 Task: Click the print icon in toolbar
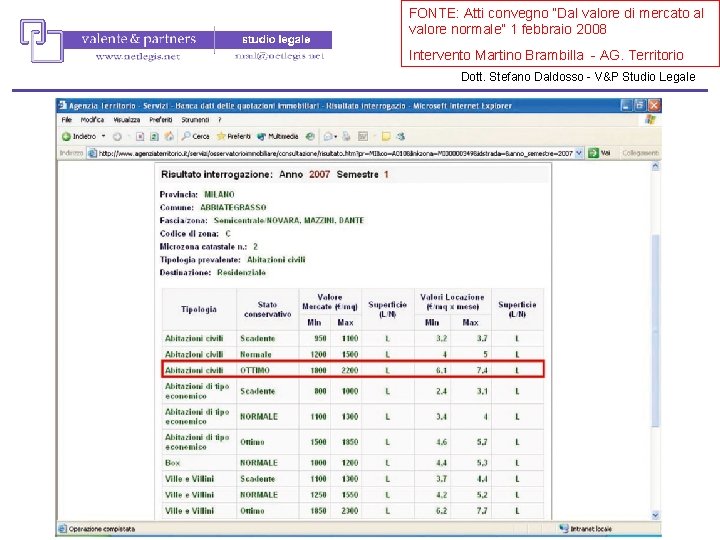(346, 136)
